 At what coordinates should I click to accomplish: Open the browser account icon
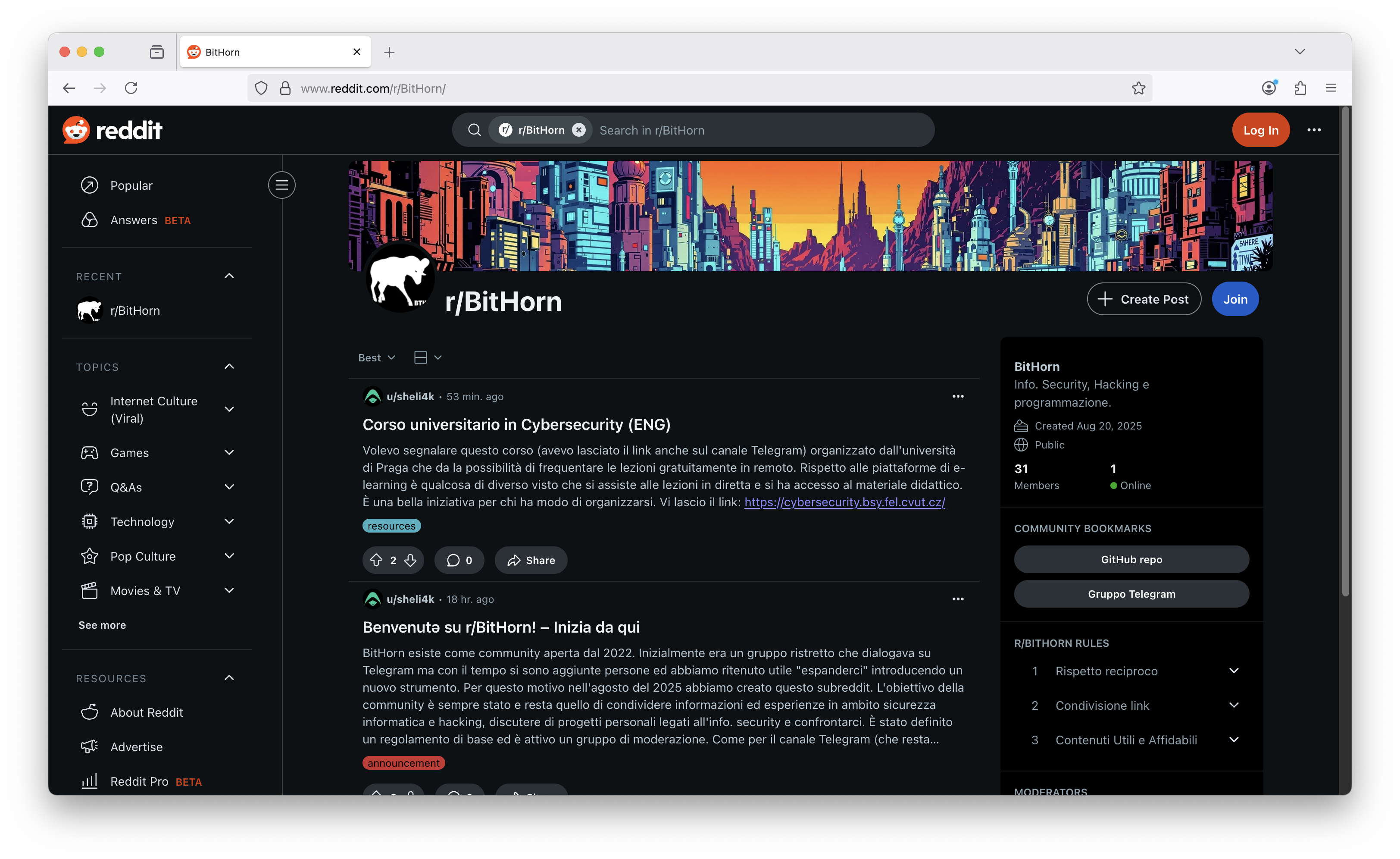point(1269,88)
